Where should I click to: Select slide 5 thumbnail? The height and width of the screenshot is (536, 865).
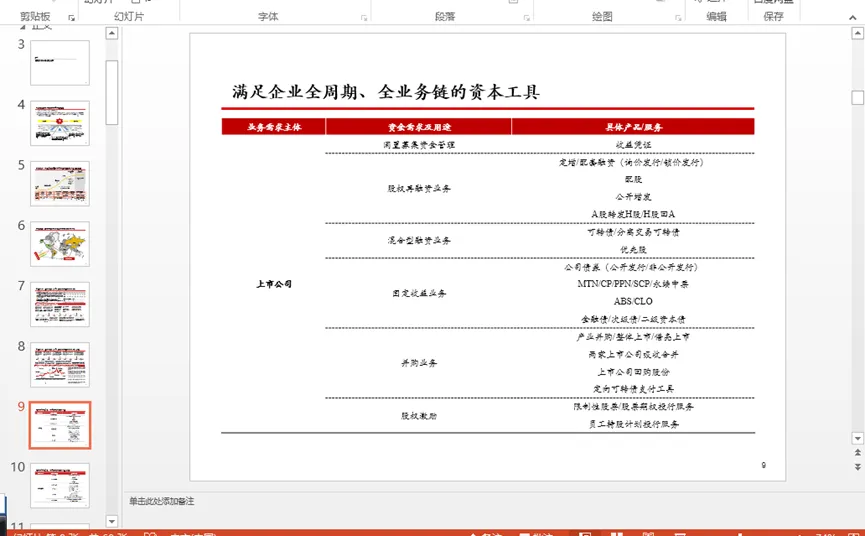pos(60,184)
